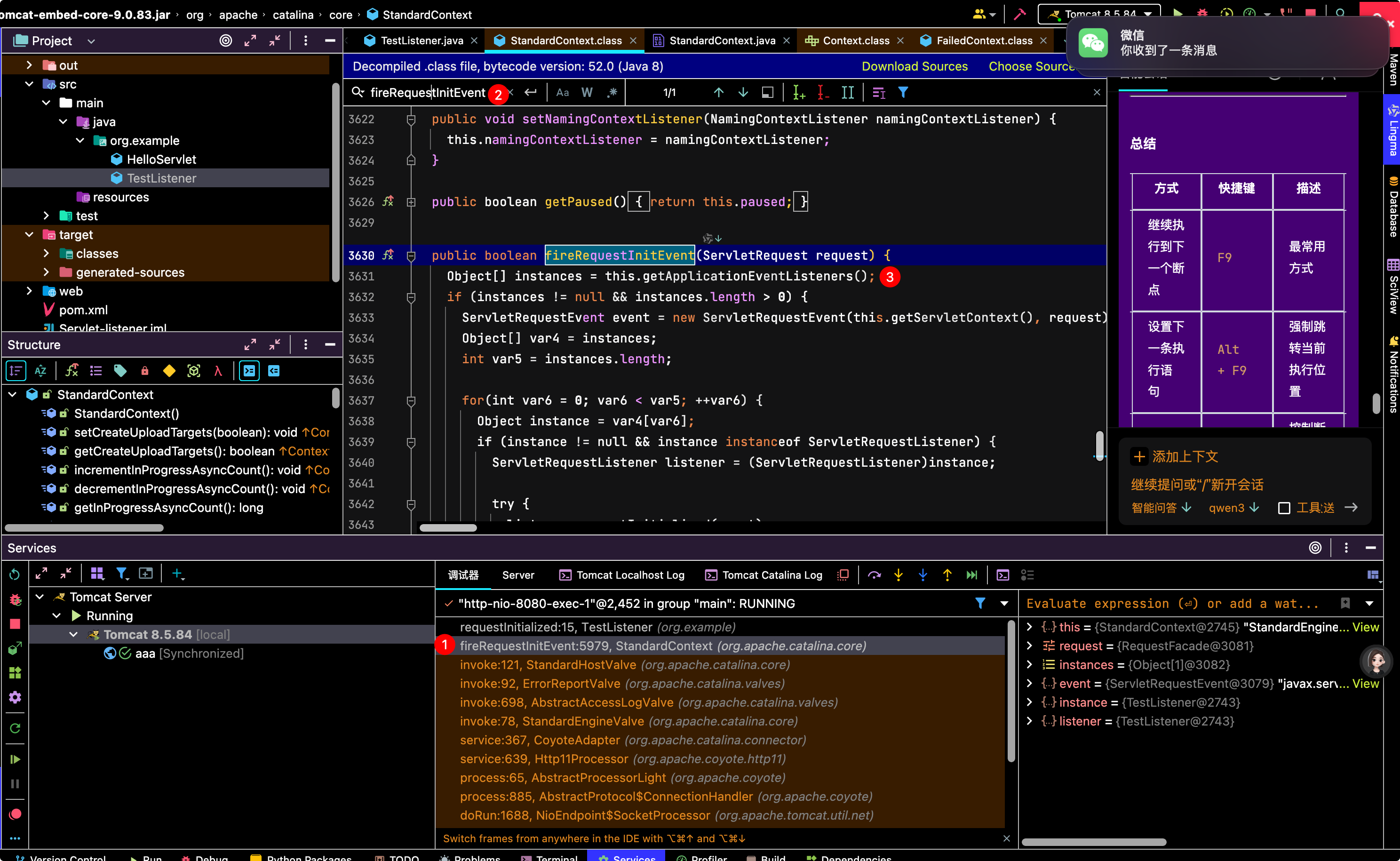Click the stack frames vertical scrollbar

click(1011, 691)
